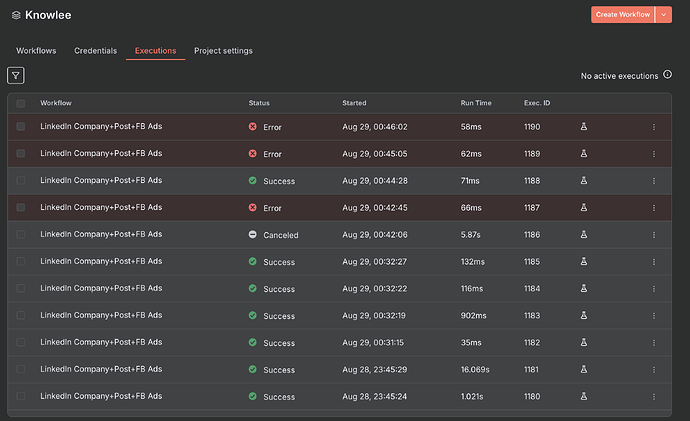Click flask icon for execution 1185
690x421 pixels.
584,261
